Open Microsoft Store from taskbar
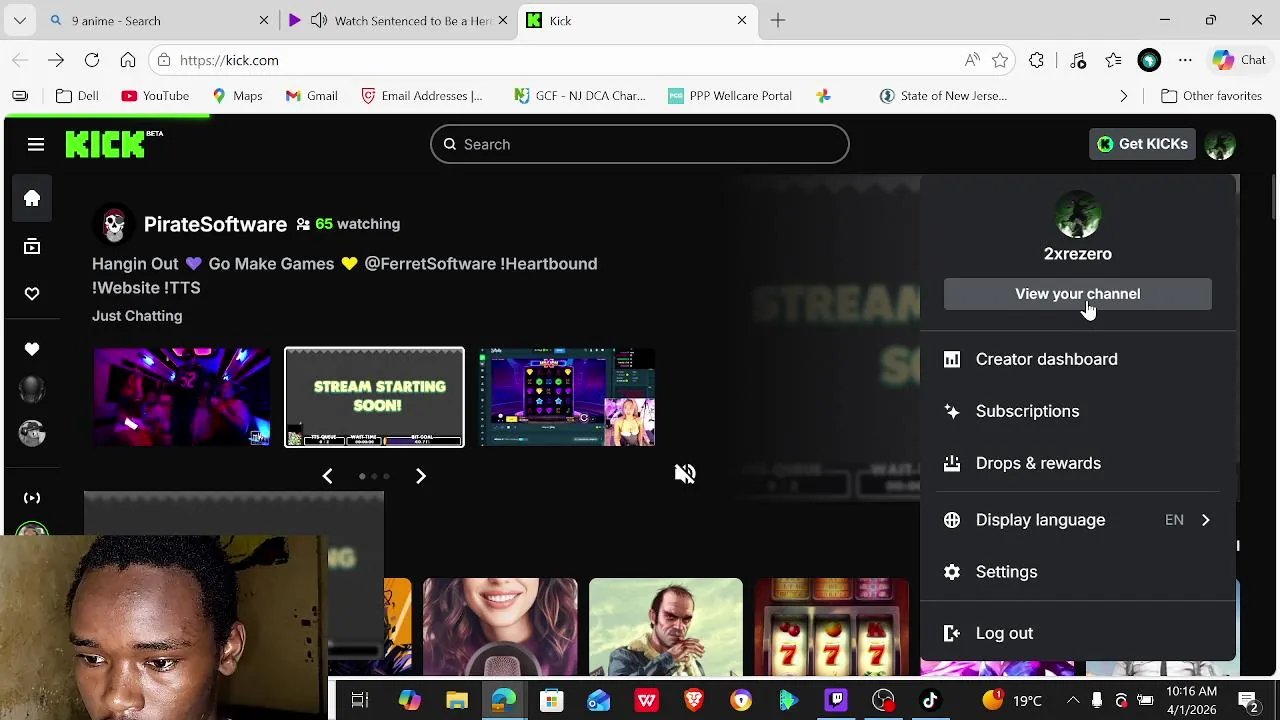The image size is (1280, 720). [551, 700]
